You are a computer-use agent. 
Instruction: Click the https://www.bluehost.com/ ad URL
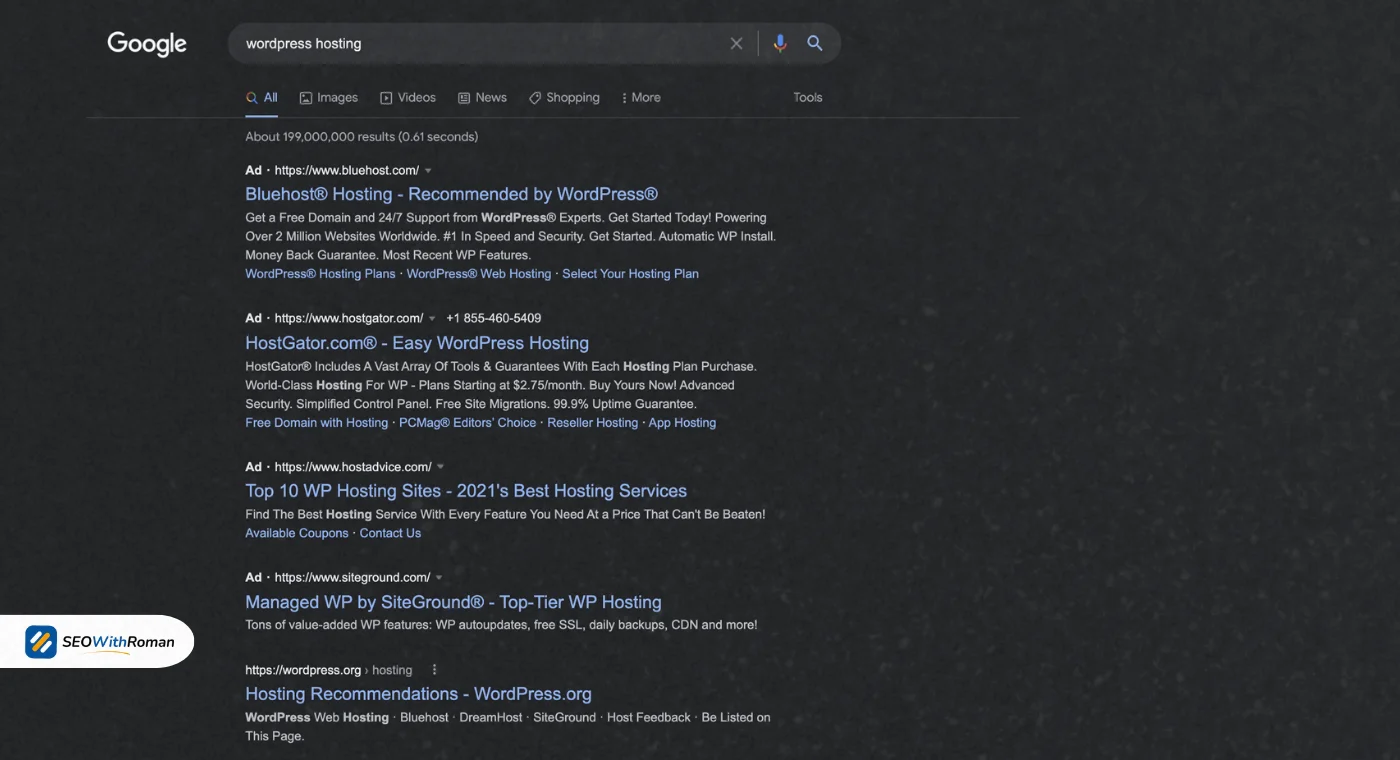point(346,171)
